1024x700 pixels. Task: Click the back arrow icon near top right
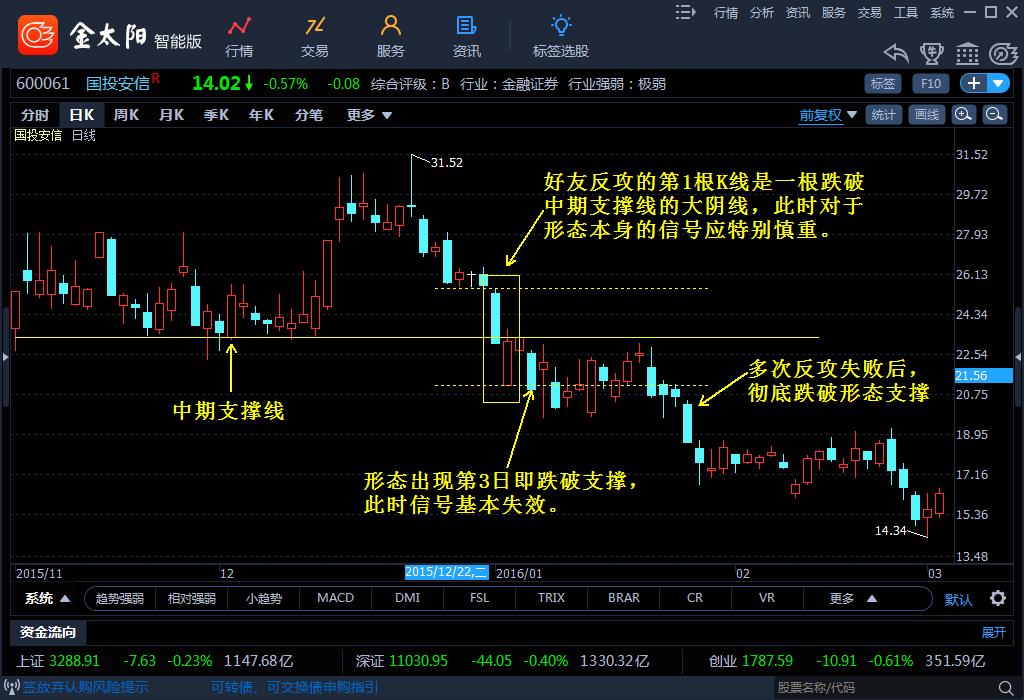[895, 52]
